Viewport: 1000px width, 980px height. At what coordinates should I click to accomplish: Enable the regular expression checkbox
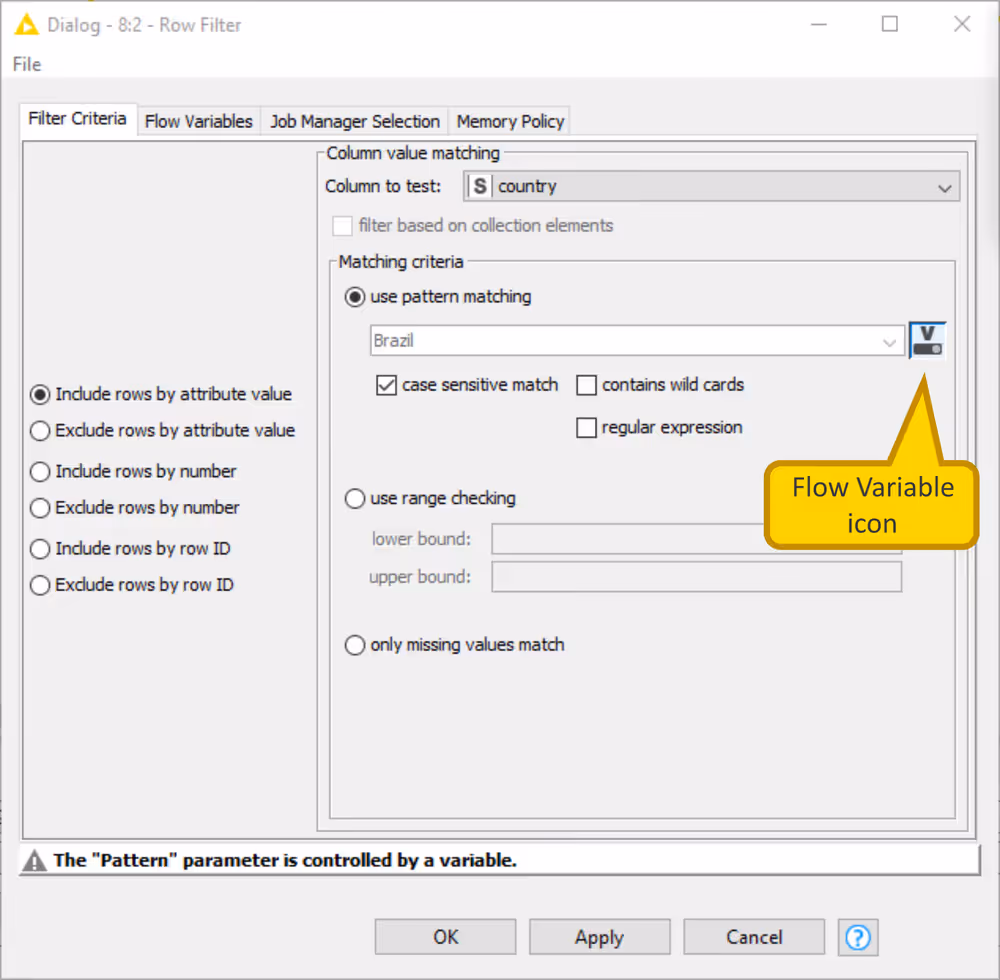[587, 427]
